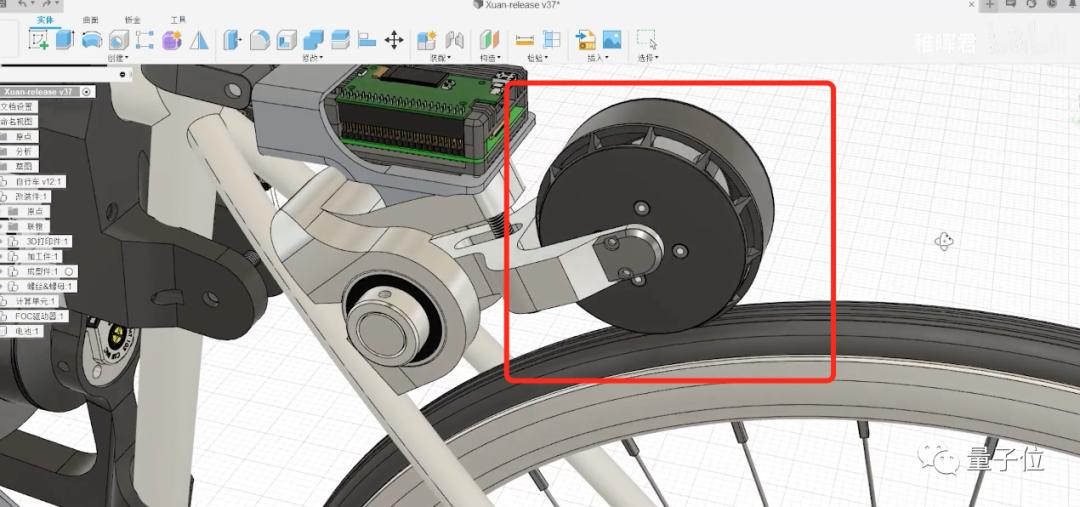Viewport: 1080px width, 507px height.
Task: Activate the Xuan-release v37 radio button
Action: pos(86,92)
